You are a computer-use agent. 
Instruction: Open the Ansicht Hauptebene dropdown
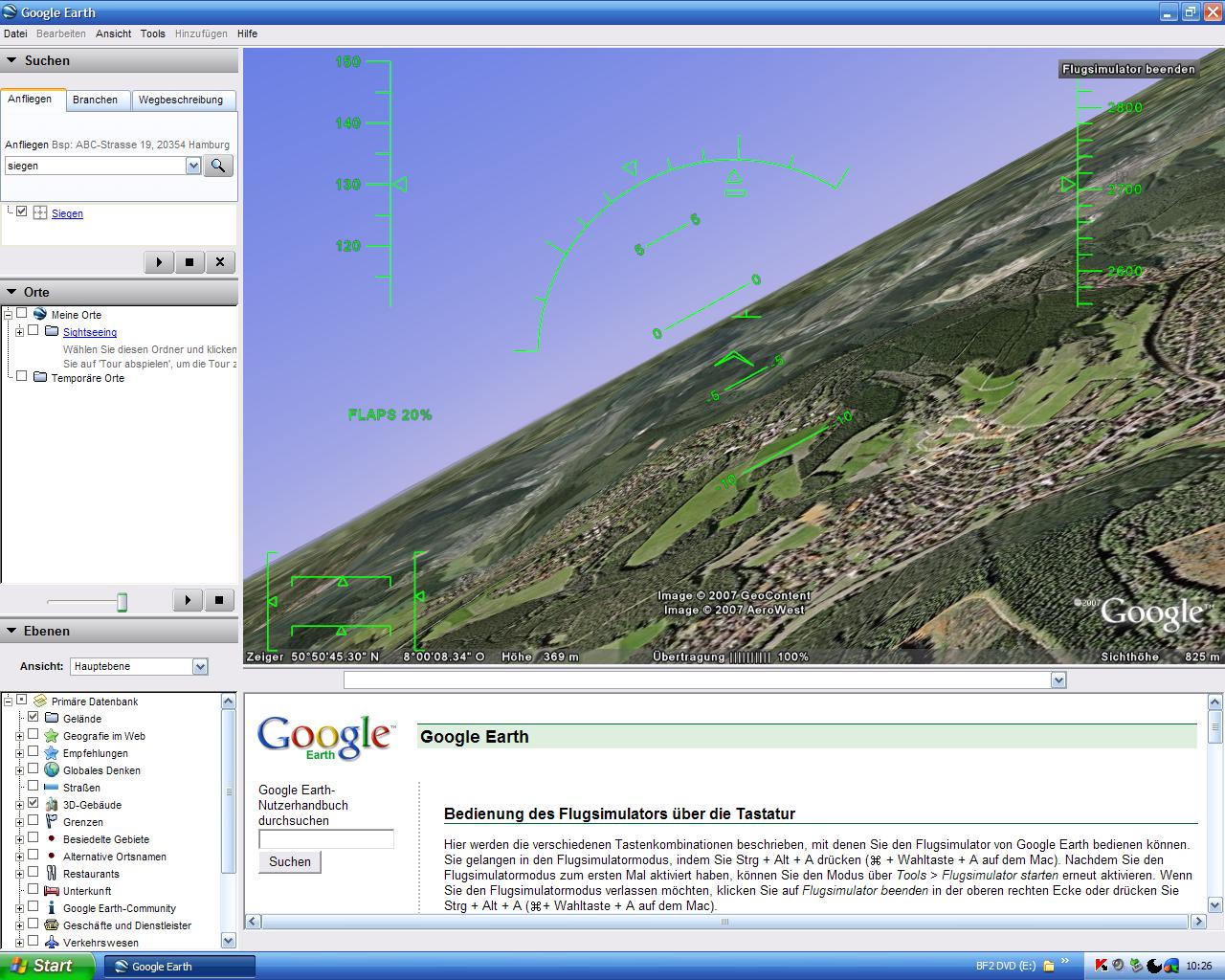tap(200, 666)
